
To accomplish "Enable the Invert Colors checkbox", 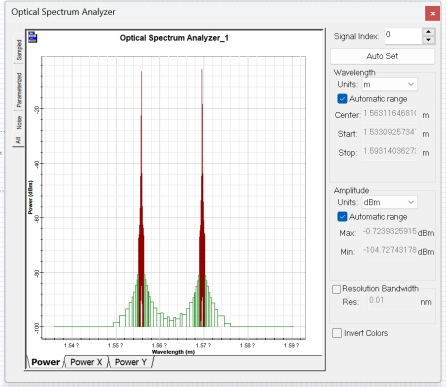I will coord(337,333).
